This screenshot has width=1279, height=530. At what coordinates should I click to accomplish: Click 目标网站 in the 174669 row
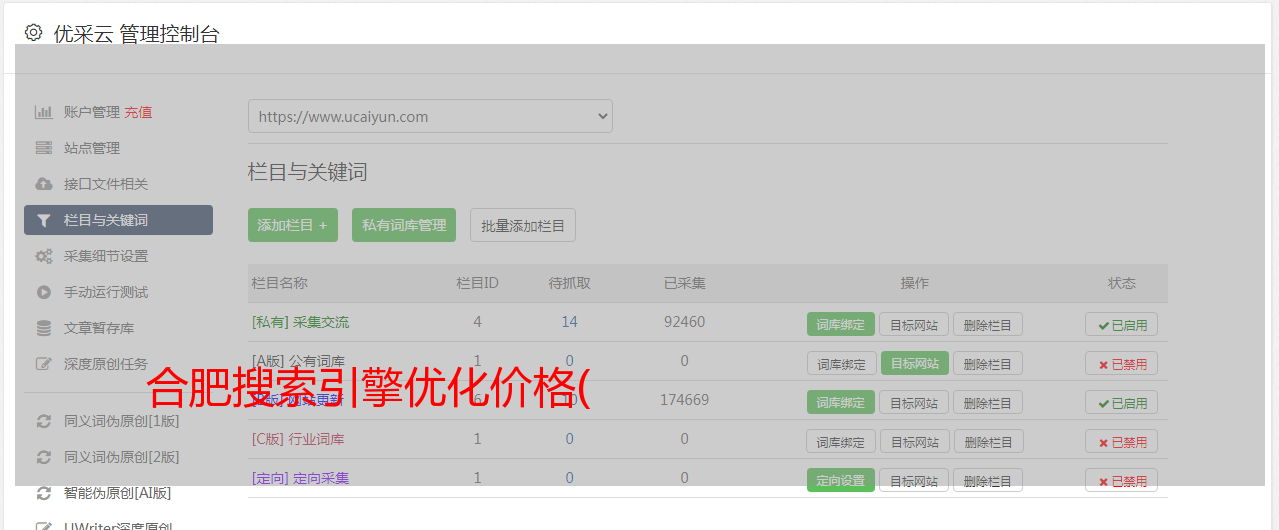tap(915, 402)
